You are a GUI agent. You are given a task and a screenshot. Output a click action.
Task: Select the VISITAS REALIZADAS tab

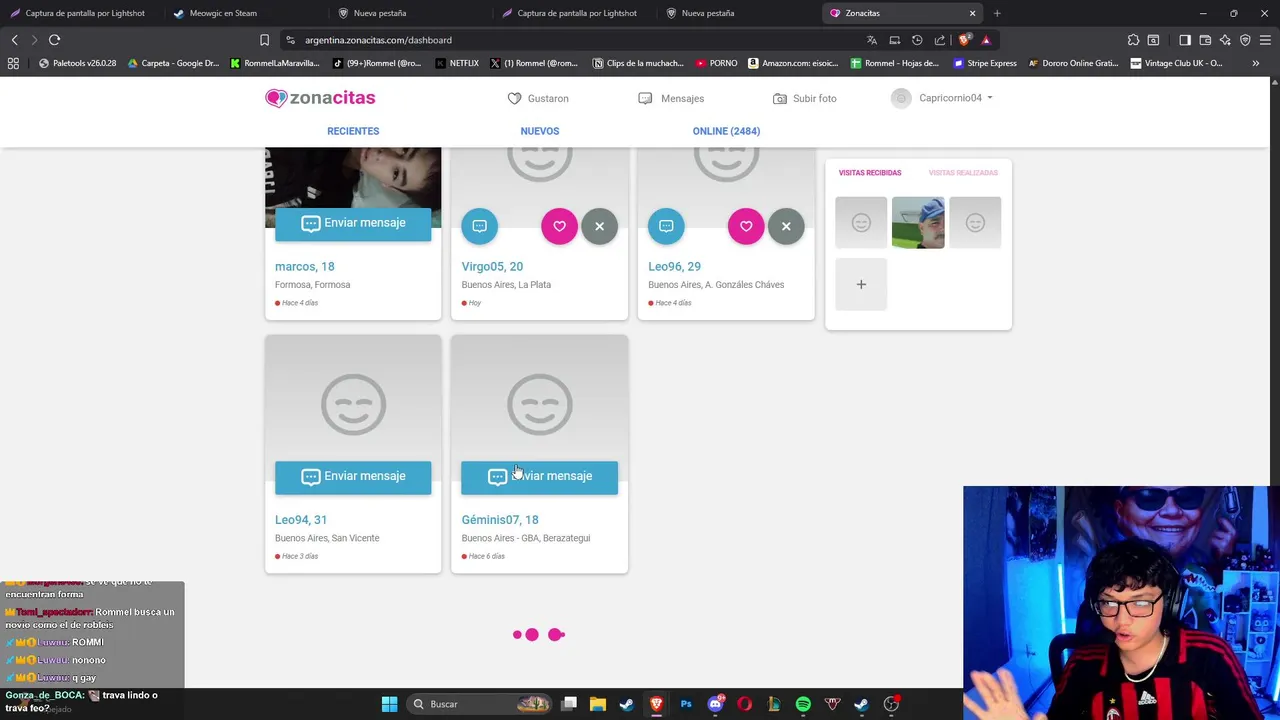point(963,173)
